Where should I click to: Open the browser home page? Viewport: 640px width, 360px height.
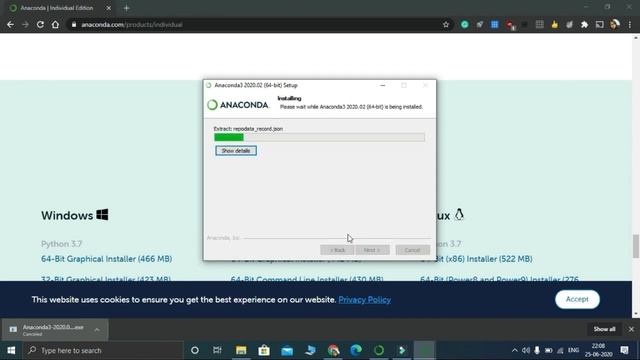55,24
